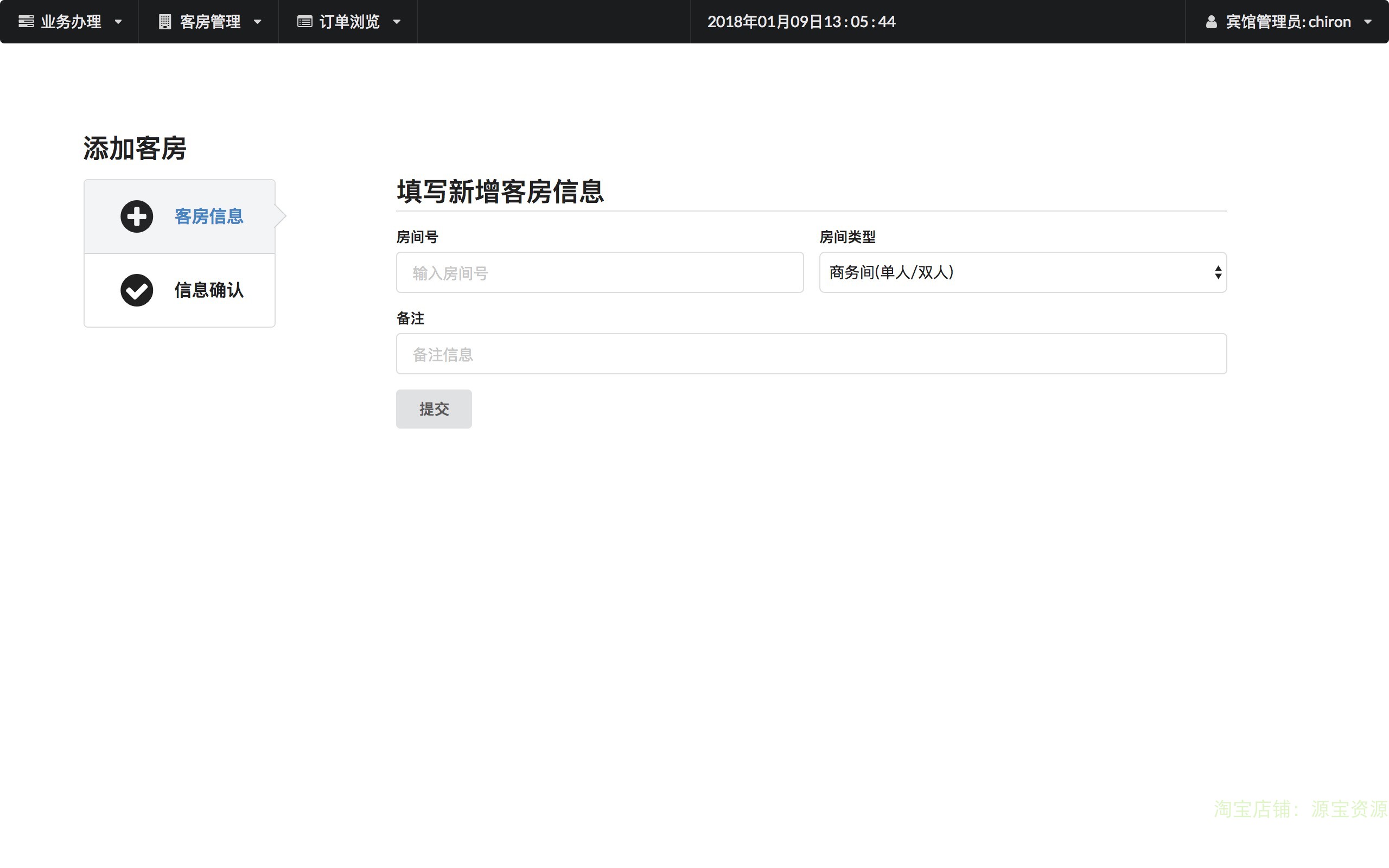Screen dimensions: 1389x868
Task: Open the 订单浏览 menu
Action: [349, 22]
